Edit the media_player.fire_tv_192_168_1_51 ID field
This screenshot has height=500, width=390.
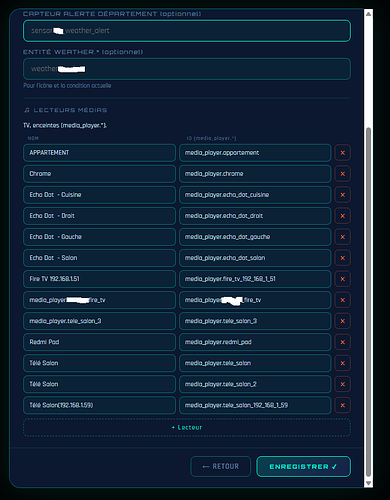pos(255,279)
